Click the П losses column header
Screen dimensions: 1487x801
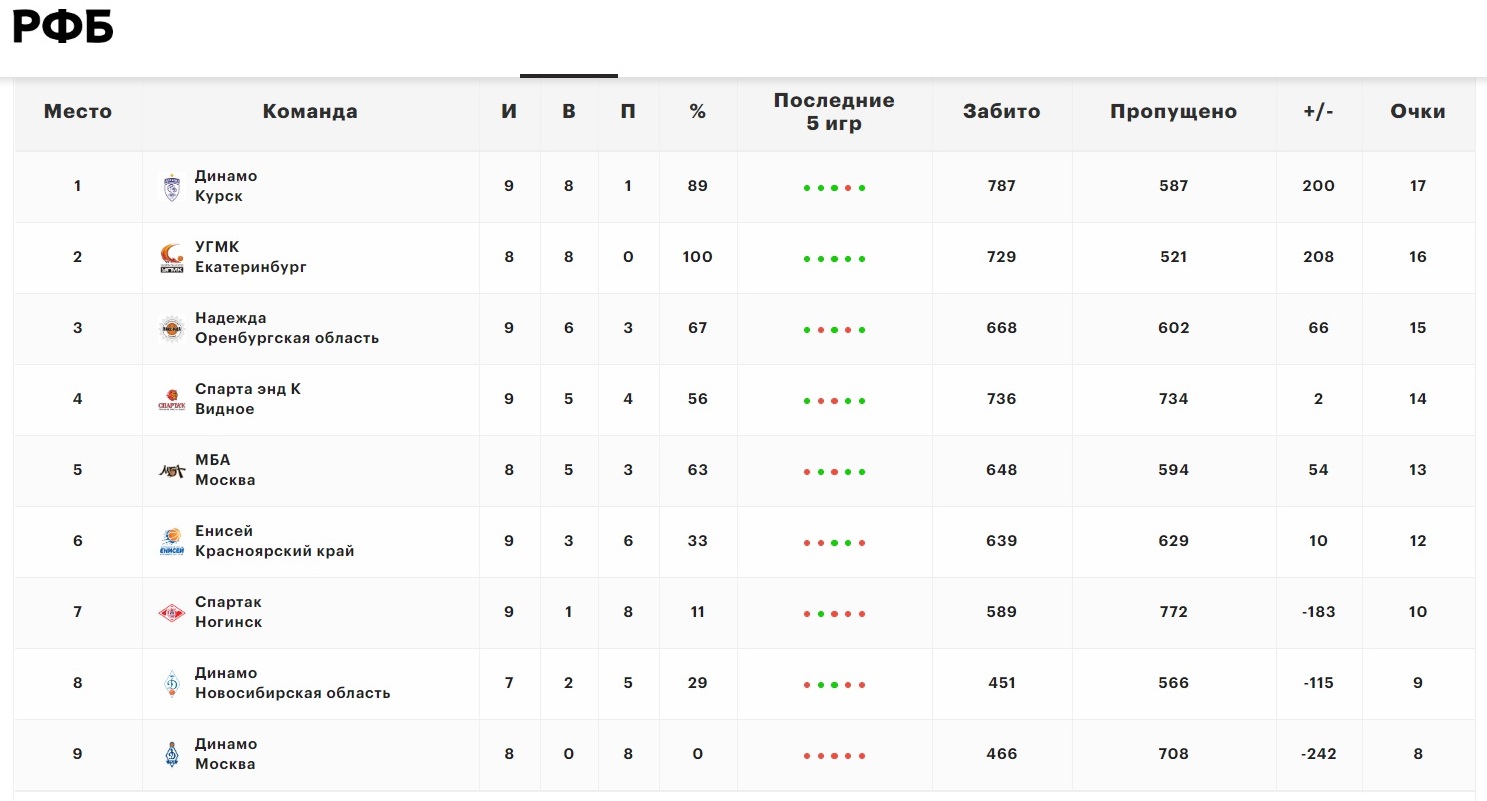628,112
